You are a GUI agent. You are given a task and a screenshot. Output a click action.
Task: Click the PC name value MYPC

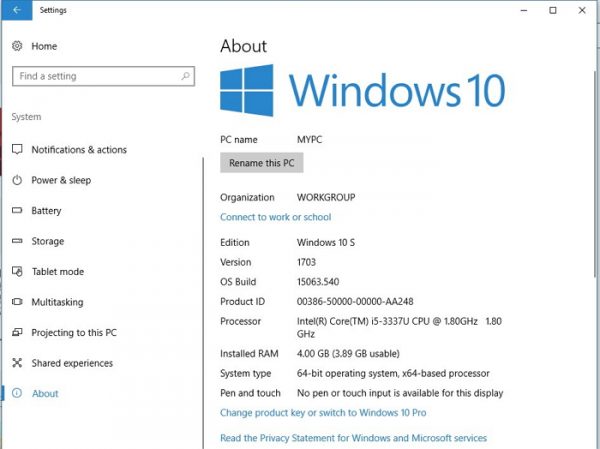tap(310, 140)
